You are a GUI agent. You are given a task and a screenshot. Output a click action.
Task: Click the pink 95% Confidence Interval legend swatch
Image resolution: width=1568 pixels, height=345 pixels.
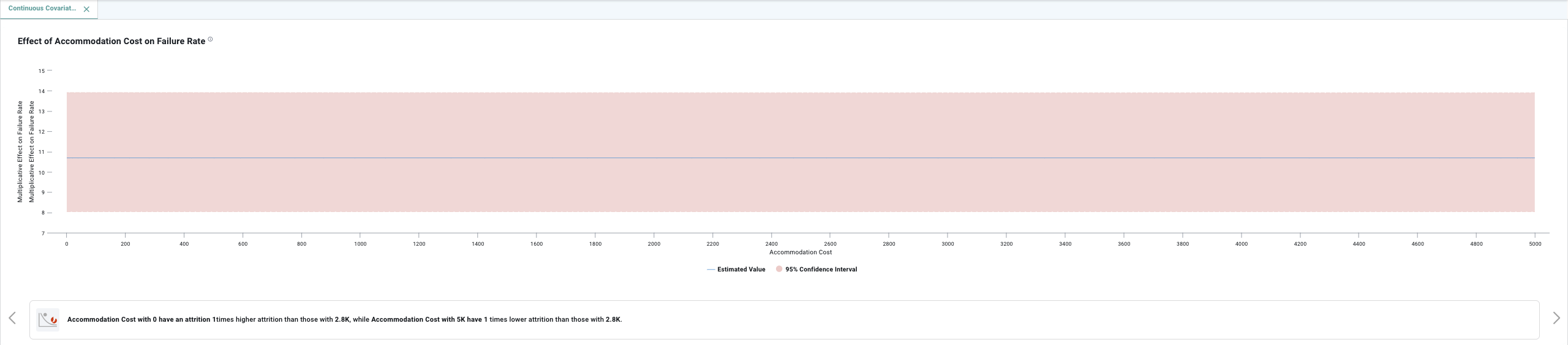[779, 269]
